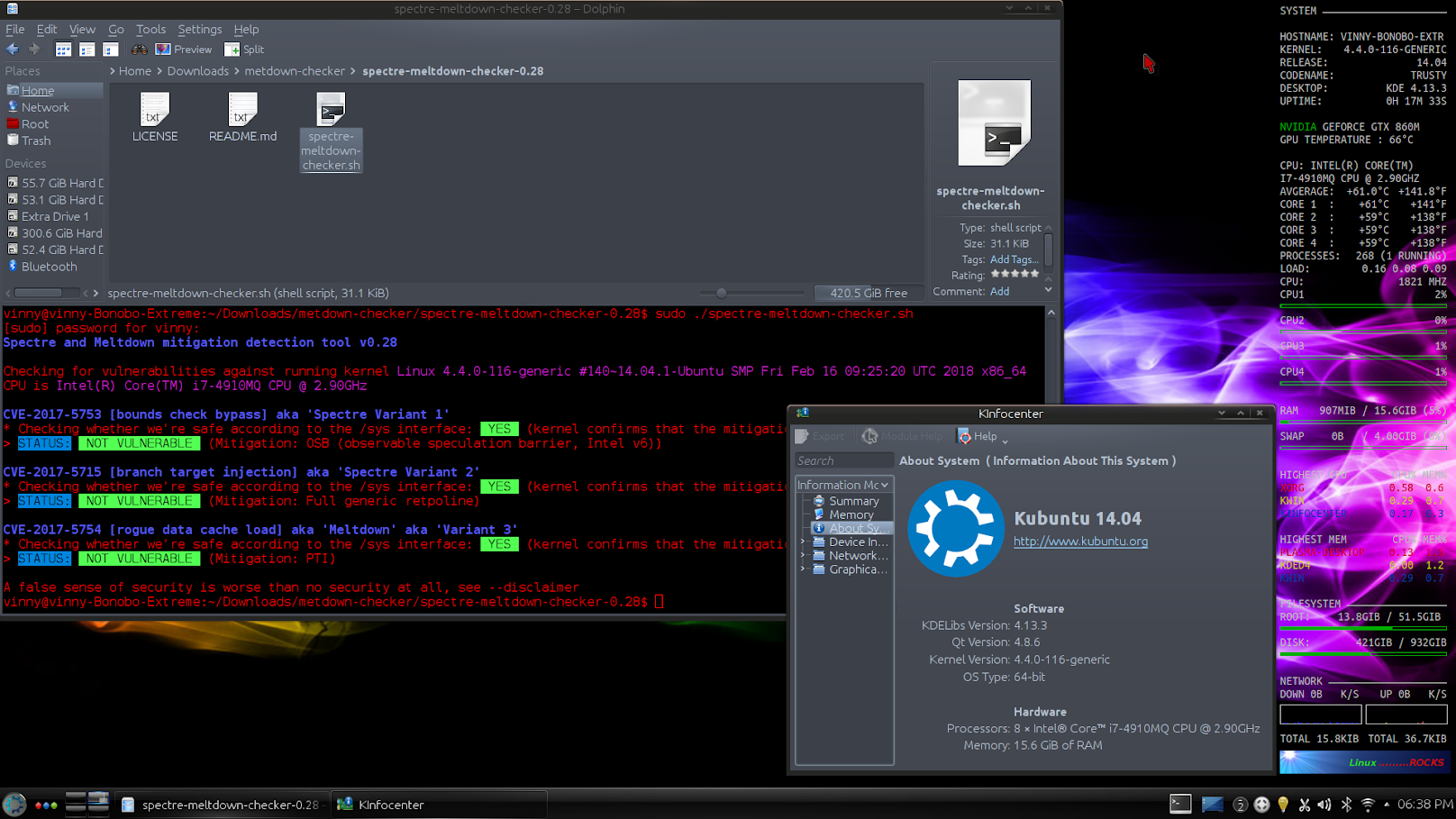Expand Network Information tree node
This screenshot has height=819, width=1456.
tap(803, 556)
